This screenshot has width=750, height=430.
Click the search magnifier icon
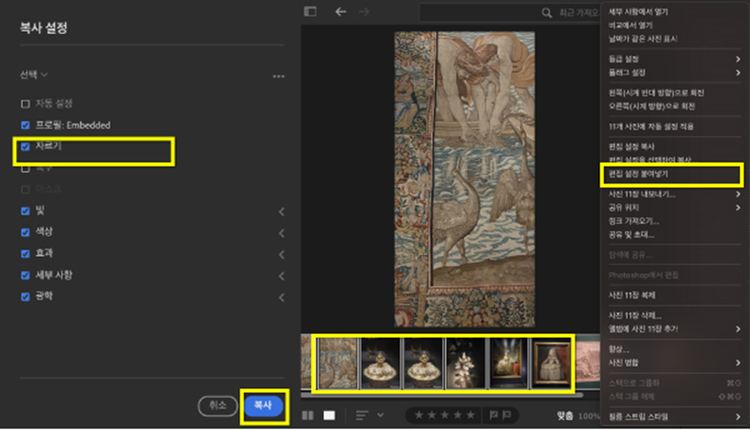pos(547,12)
